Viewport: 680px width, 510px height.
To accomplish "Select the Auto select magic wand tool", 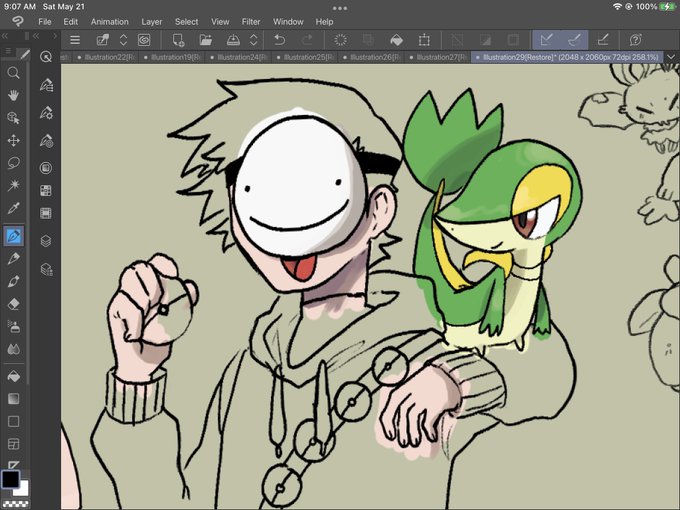I will (x=13, y=185).
